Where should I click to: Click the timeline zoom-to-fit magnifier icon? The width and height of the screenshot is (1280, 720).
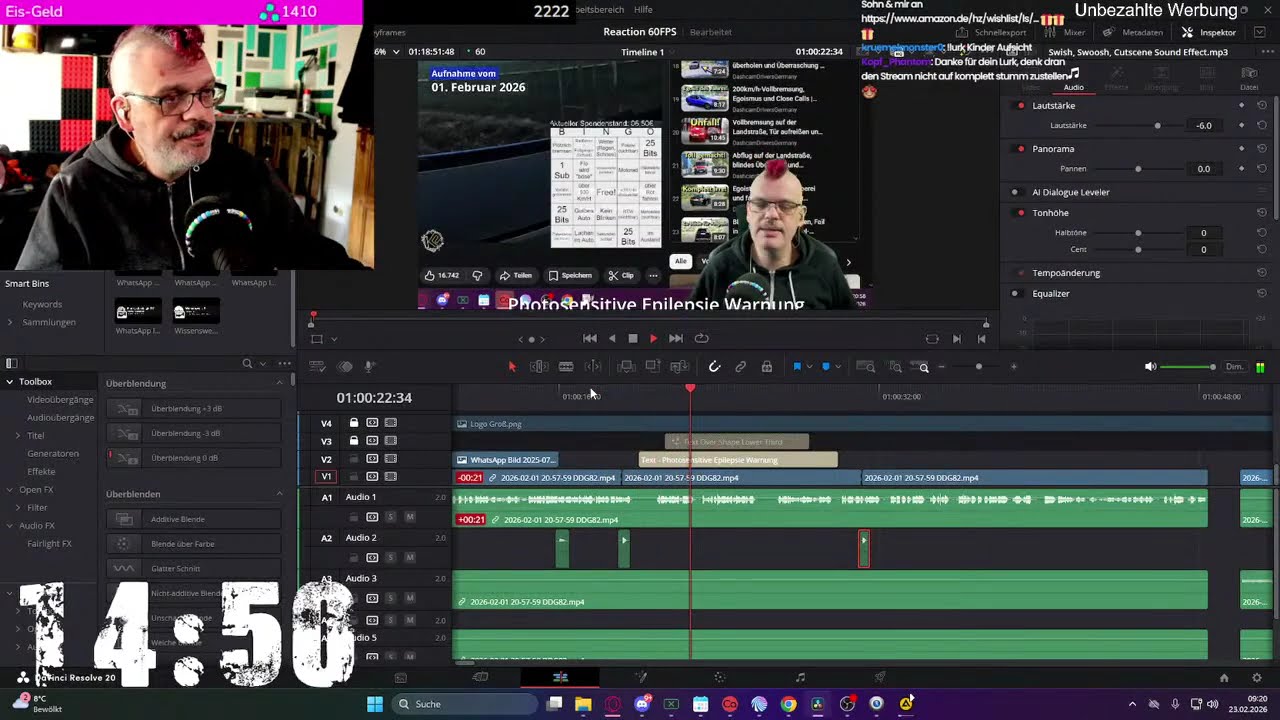click(x=866, y=367)
